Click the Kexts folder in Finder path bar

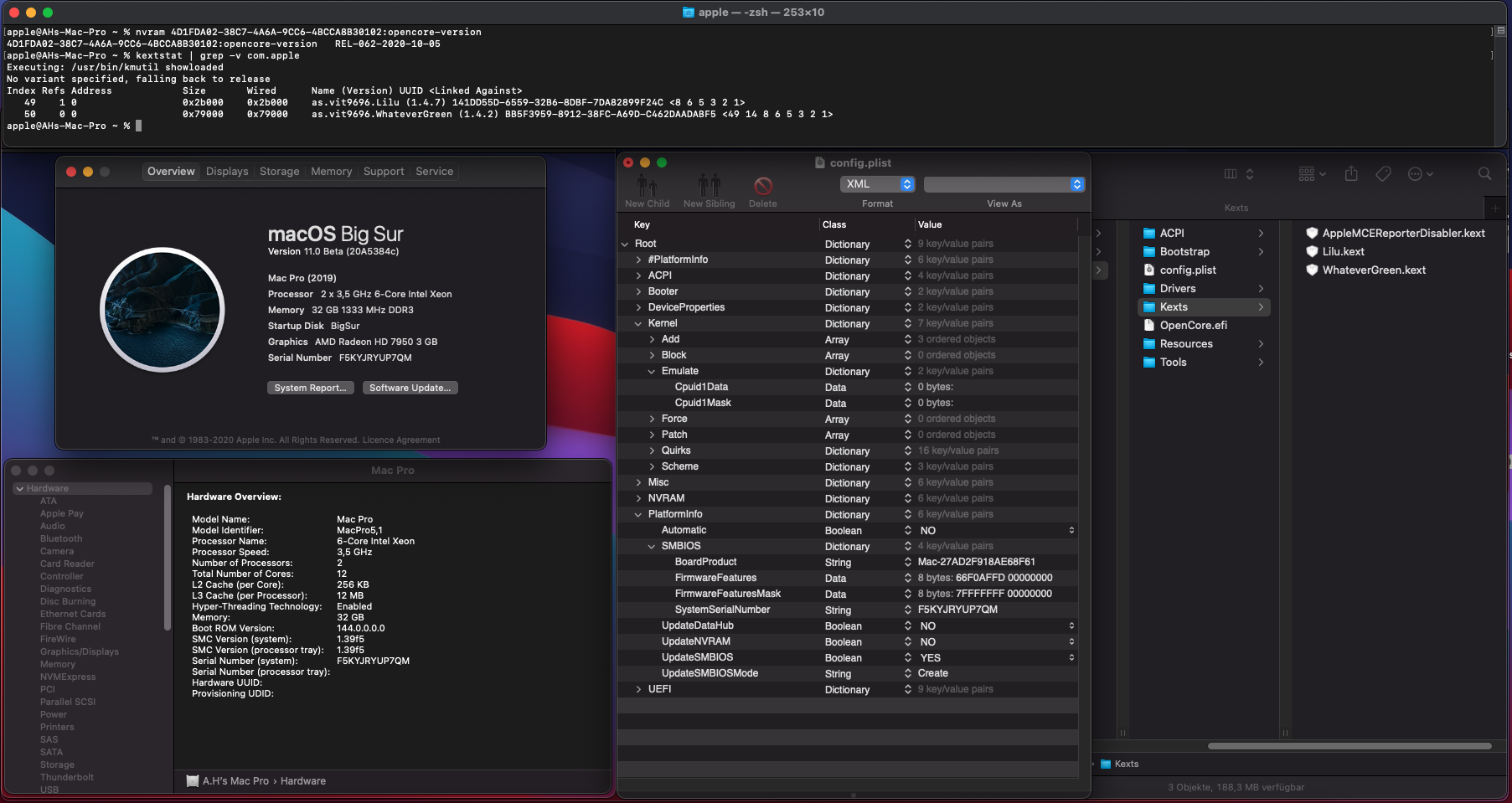pyautogui.click(x=1119, y=764)
